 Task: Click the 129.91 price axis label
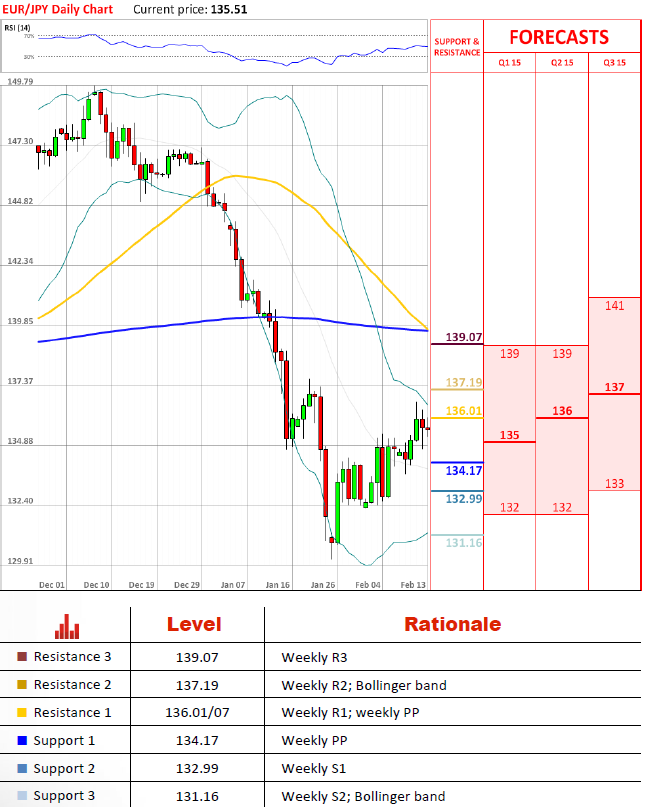20,560
